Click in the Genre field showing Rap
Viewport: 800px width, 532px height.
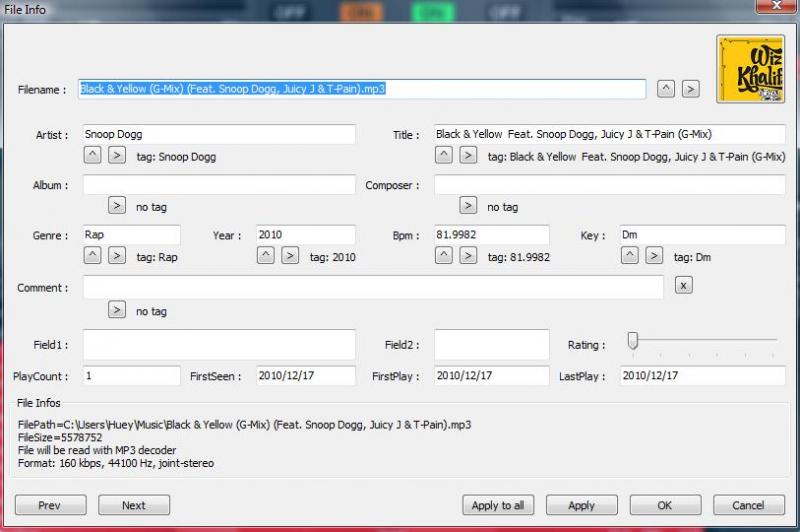pyautogui.click(x=132, y=235)
